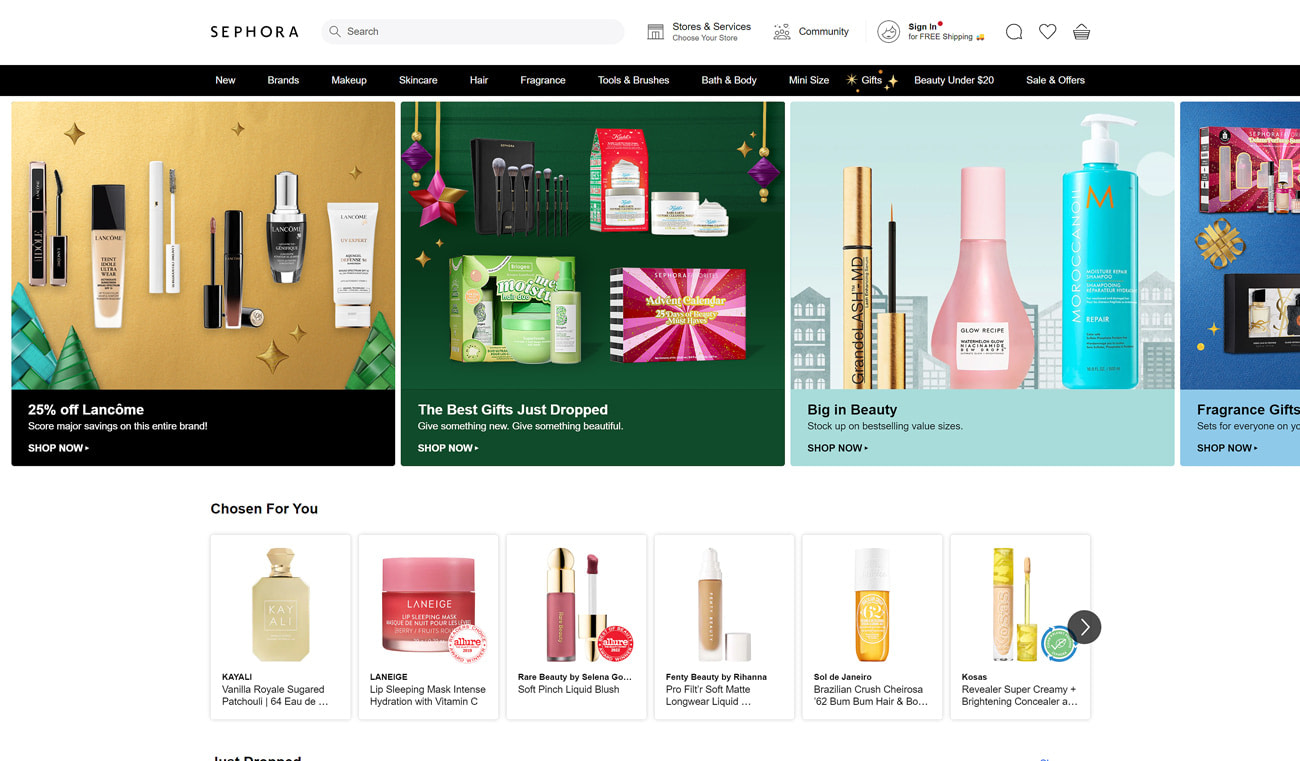Open Laneige Lip Sleeping Mask product card
The image size is (1300, 761).
coord(428,627)
